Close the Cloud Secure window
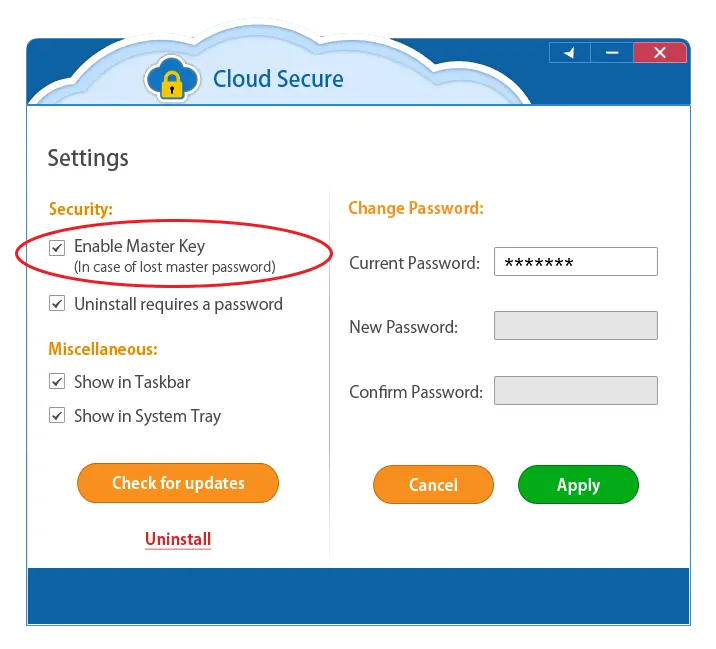This screenshot has width=716, height=649. 660,53
